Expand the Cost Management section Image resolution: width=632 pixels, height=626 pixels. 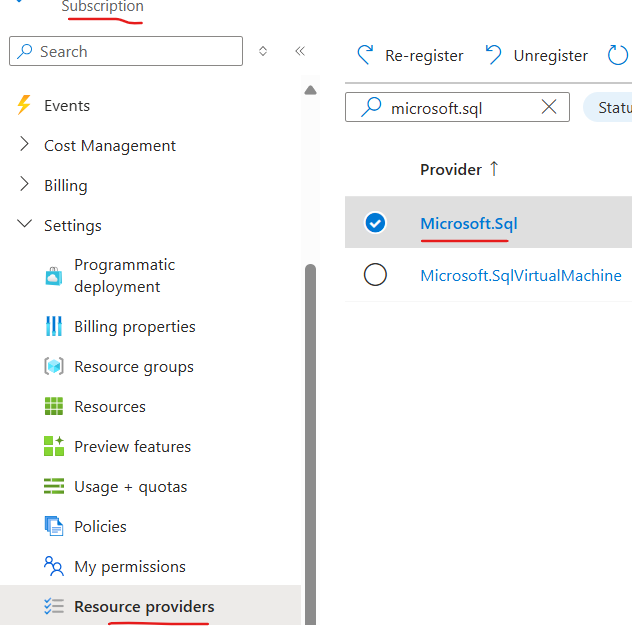click(x=24, y=144)
